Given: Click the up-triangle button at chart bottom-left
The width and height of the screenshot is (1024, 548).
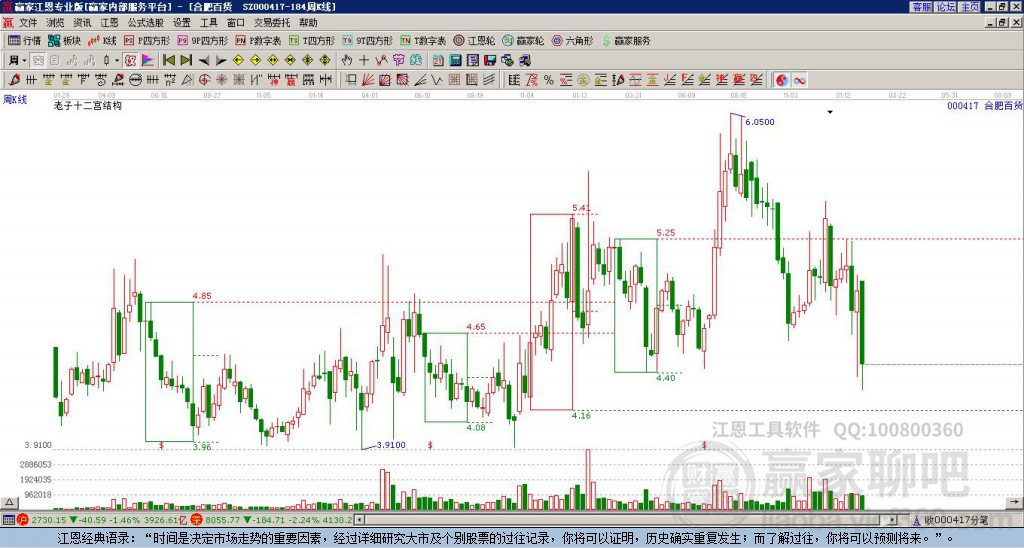Looking at the screenshot, I should click(x=9, y=502).
